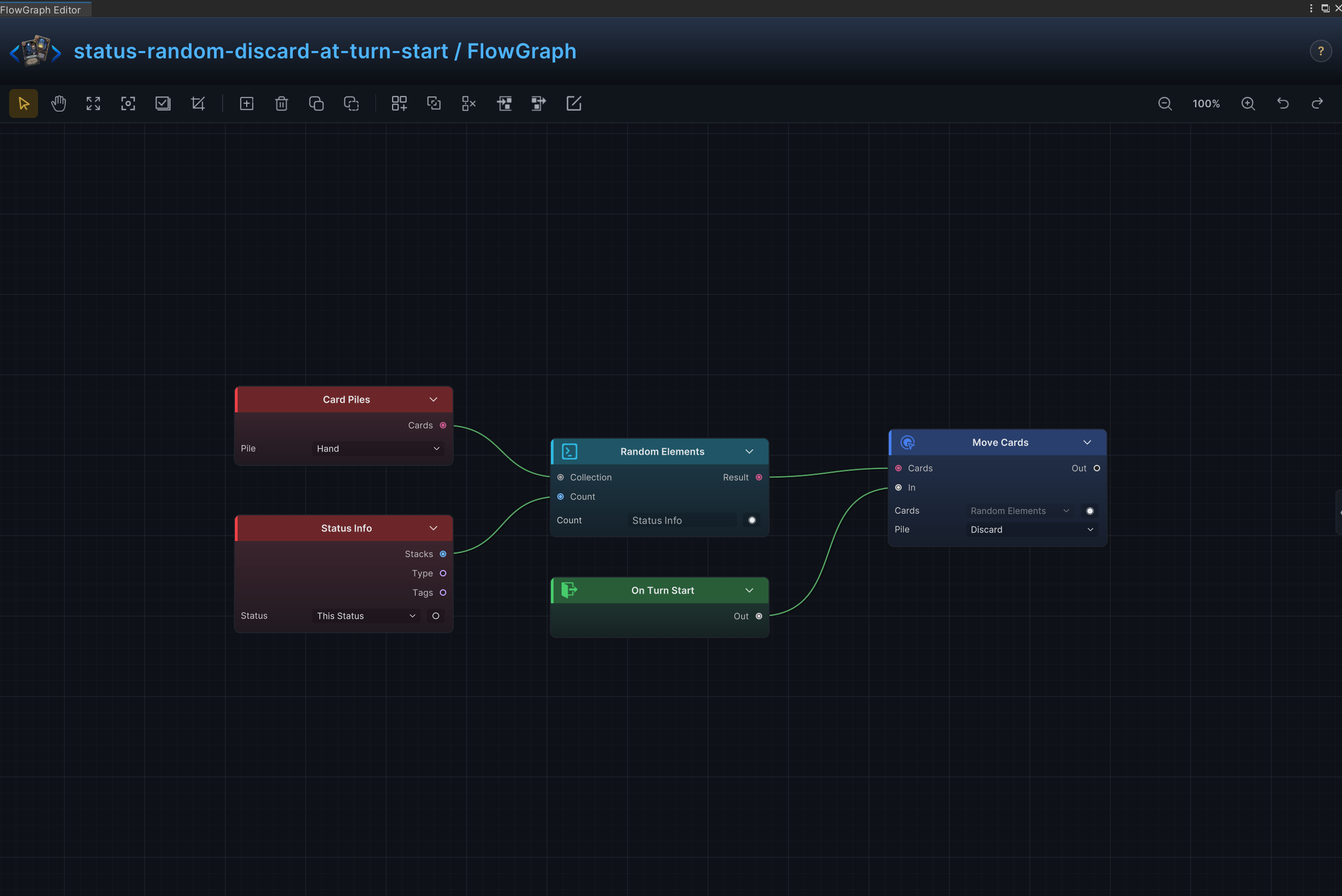
Task: Click the focus on selection icon
Action: click(128, 103)
